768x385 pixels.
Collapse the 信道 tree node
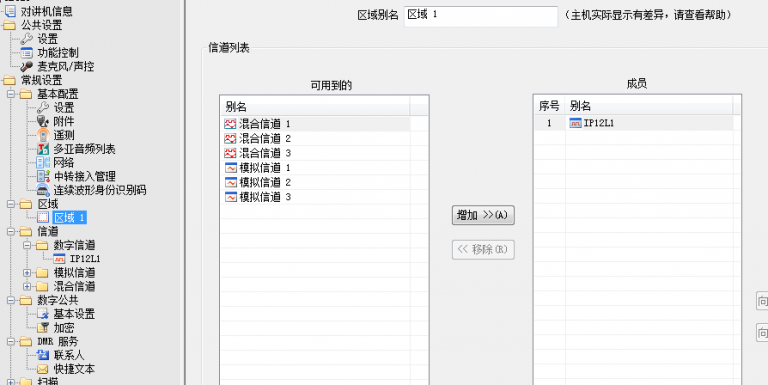click(11, 231)
